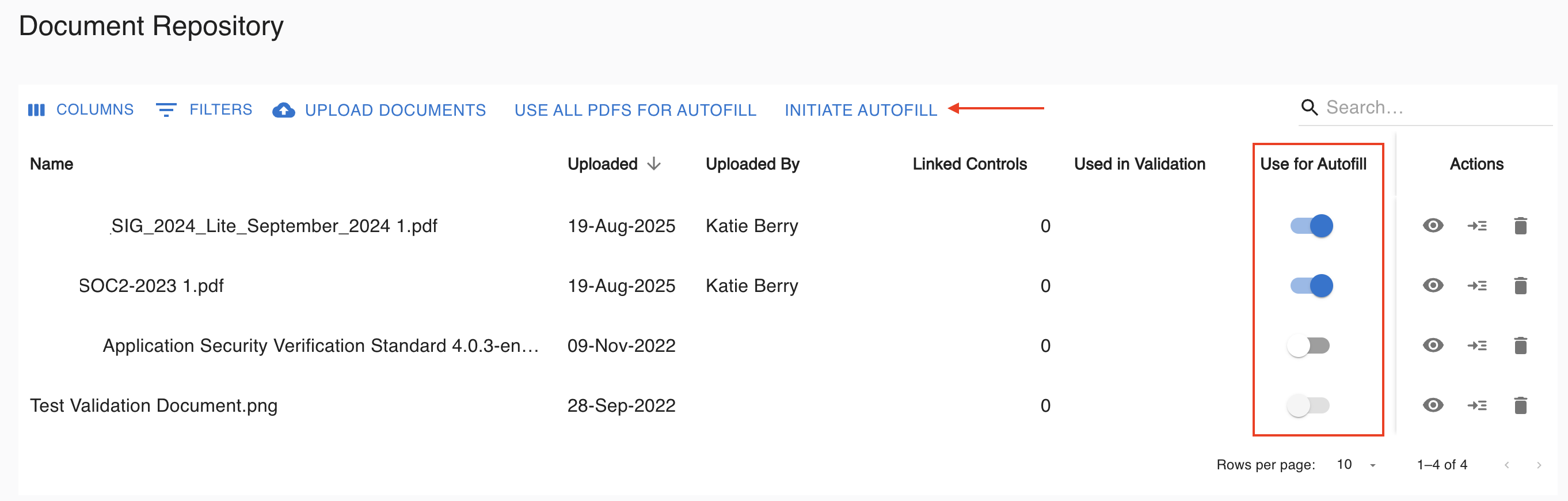1568x501 pixels.
Task: Toggle autofill for Test Validation Document.png
Action: (1308, 405)
